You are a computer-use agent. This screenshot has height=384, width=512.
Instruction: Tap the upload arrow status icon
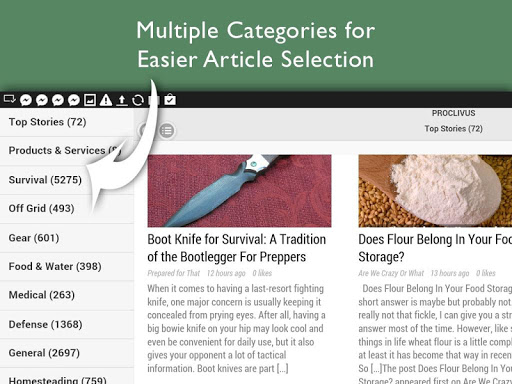(x=122, y=100)
